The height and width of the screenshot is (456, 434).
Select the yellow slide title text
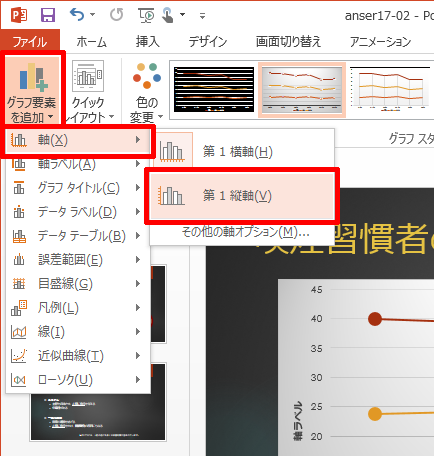coord(347,239)
